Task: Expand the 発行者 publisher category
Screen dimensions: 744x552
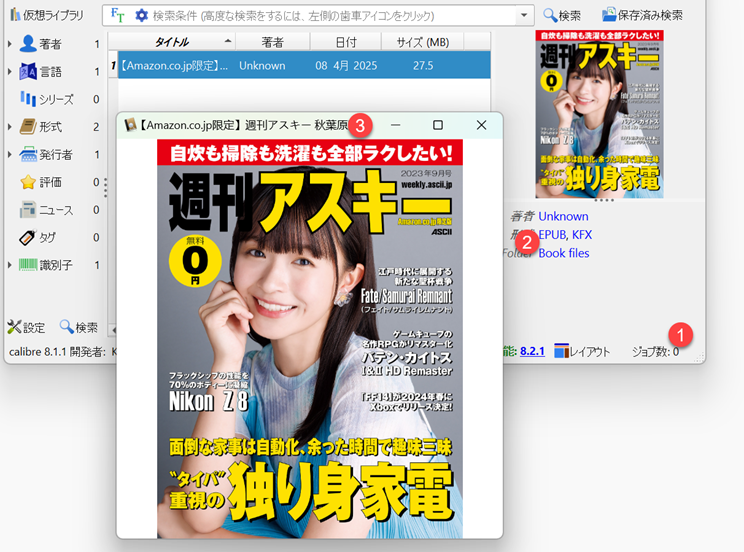Action: click(x=9, y=154)
